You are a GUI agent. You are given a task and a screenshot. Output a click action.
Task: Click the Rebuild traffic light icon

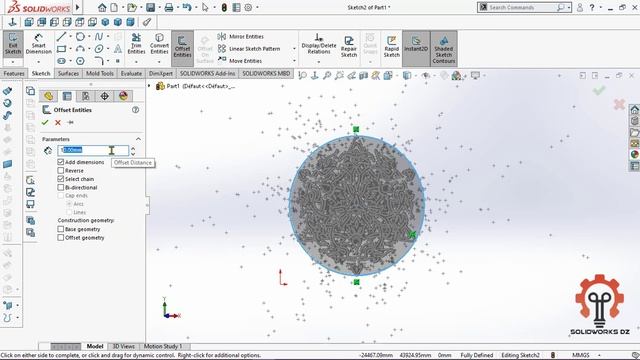224,7
